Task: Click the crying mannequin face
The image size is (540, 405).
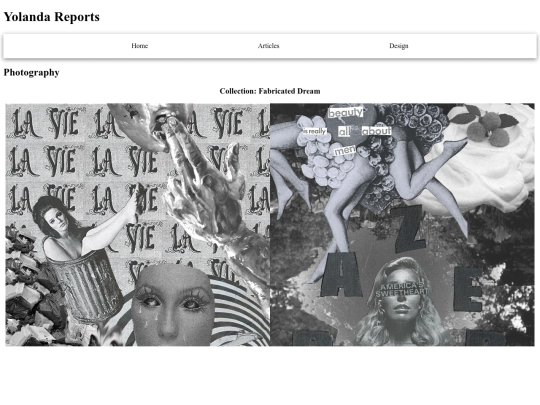Action: 172,305
